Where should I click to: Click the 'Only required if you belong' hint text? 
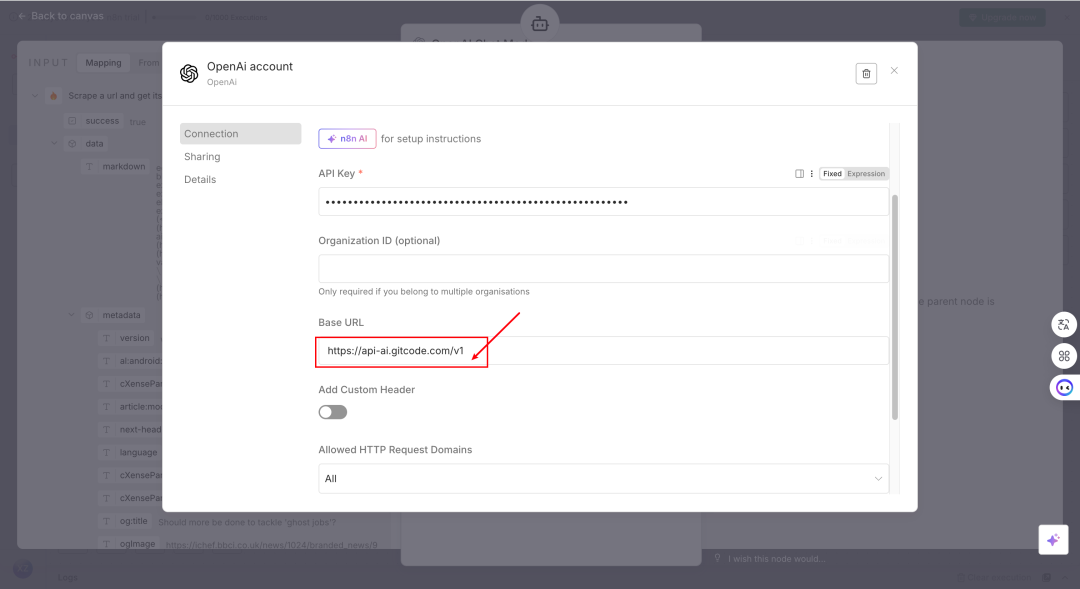pyautogui.click(x=424, y=291)
